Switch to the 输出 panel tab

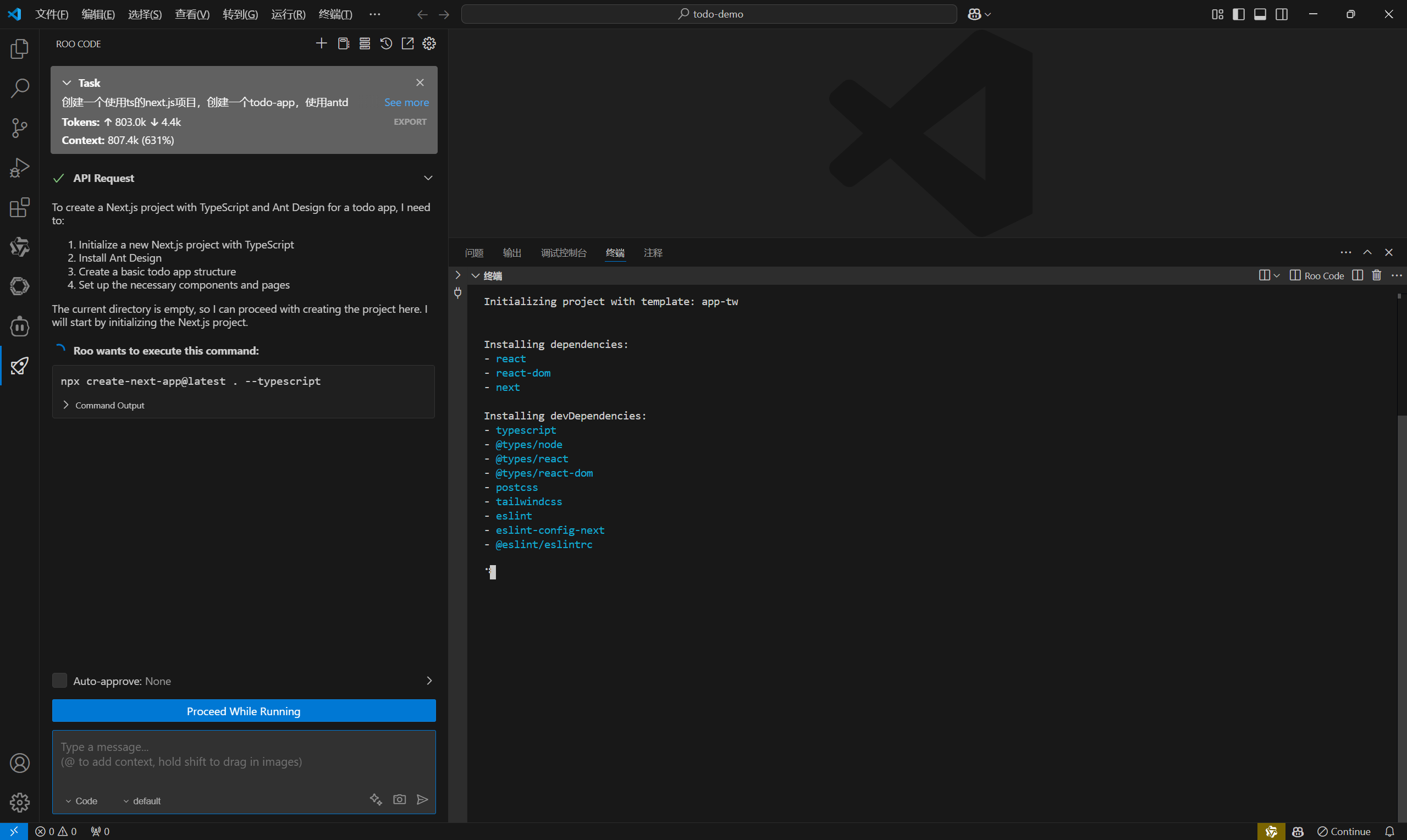point(512,253)
